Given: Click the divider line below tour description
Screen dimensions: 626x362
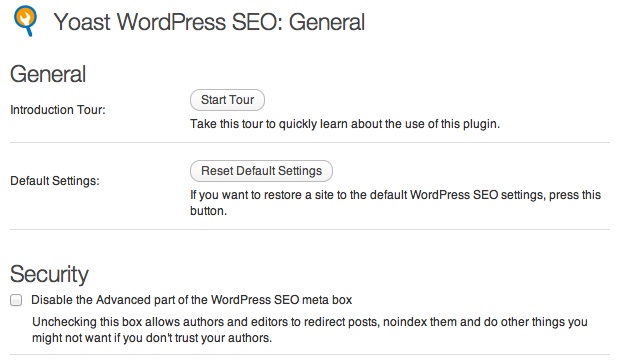Looking at the screenshot, I should point(310,142).
